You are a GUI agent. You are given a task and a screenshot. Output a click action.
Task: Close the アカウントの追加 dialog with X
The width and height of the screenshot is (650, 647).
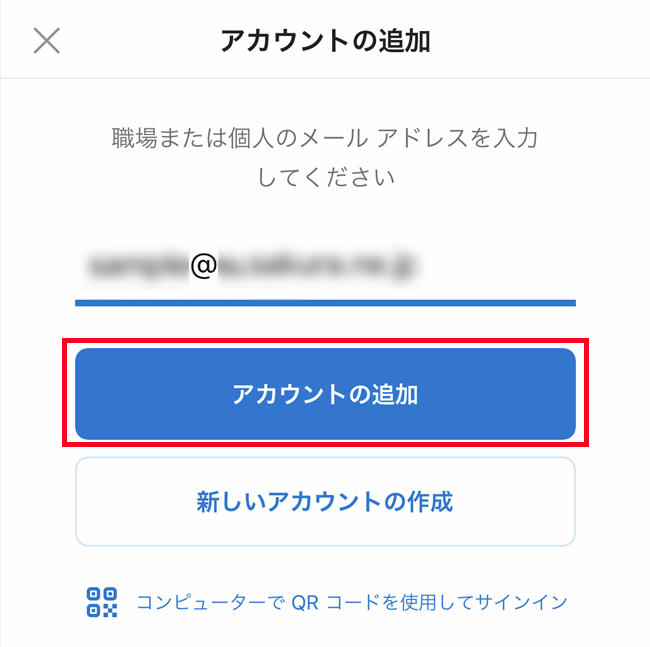47,41
